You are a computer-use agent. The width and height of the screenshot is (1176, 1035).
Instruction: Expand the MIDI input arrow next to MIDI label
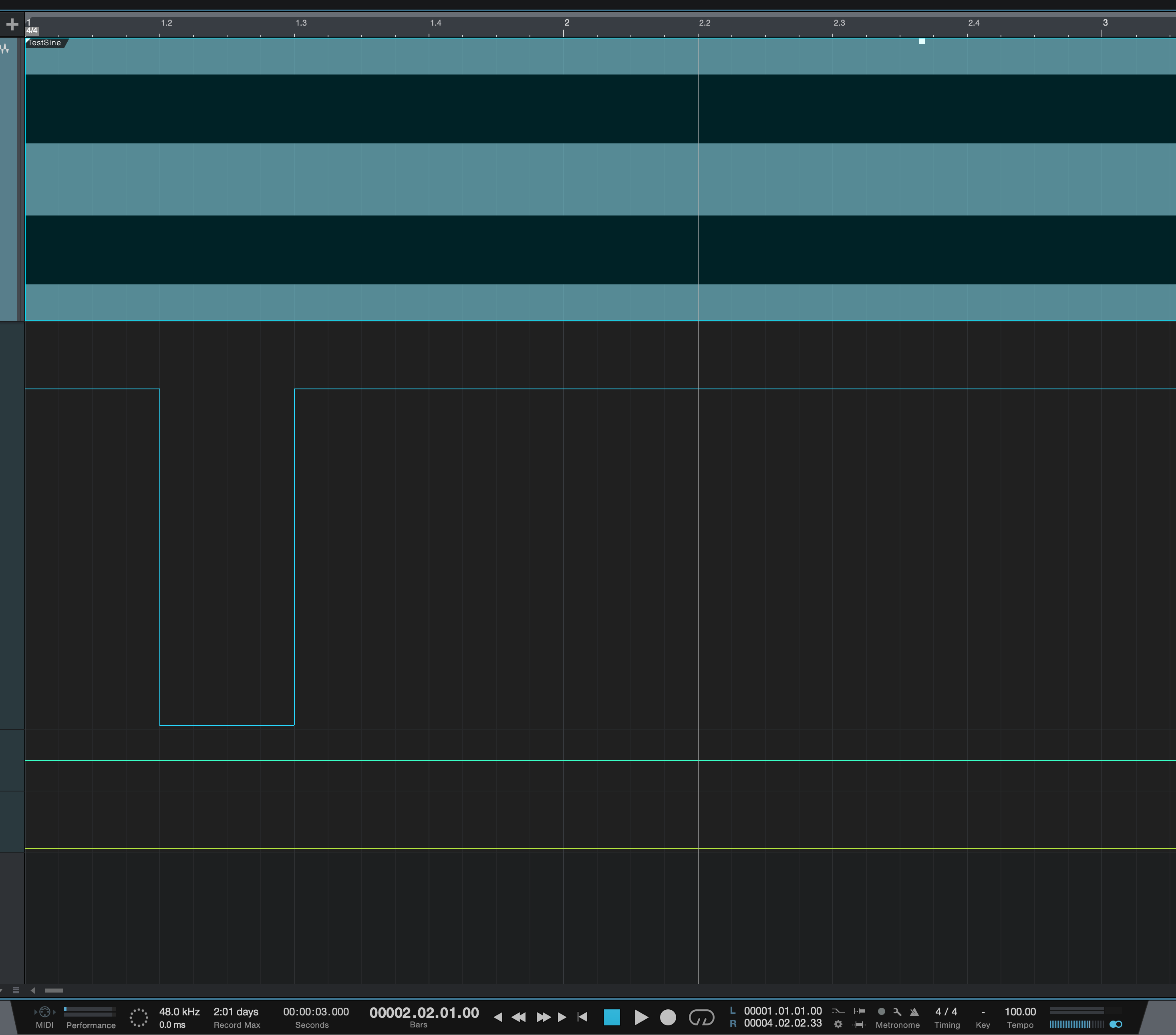point(36,1011)
